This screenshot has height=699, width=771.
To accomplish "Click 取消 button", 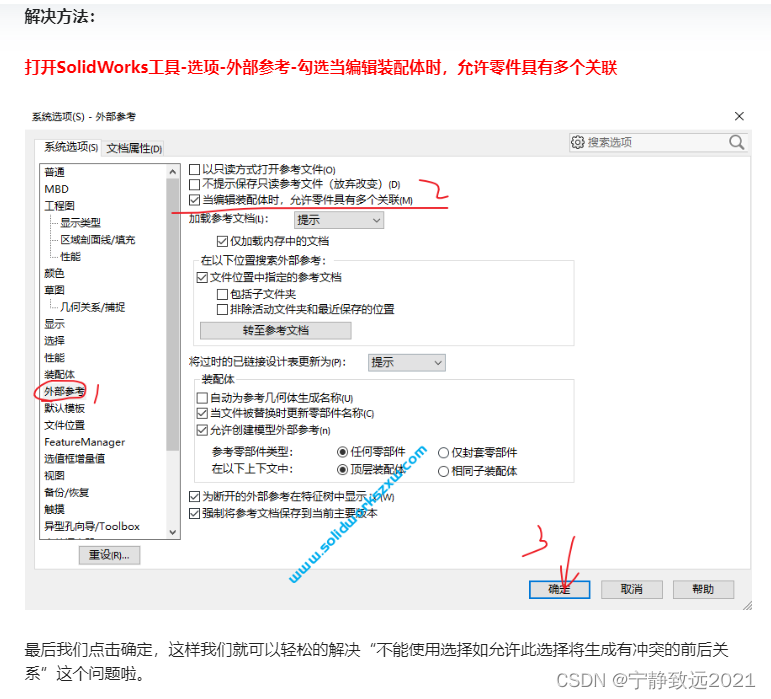I will coord(631,589).
